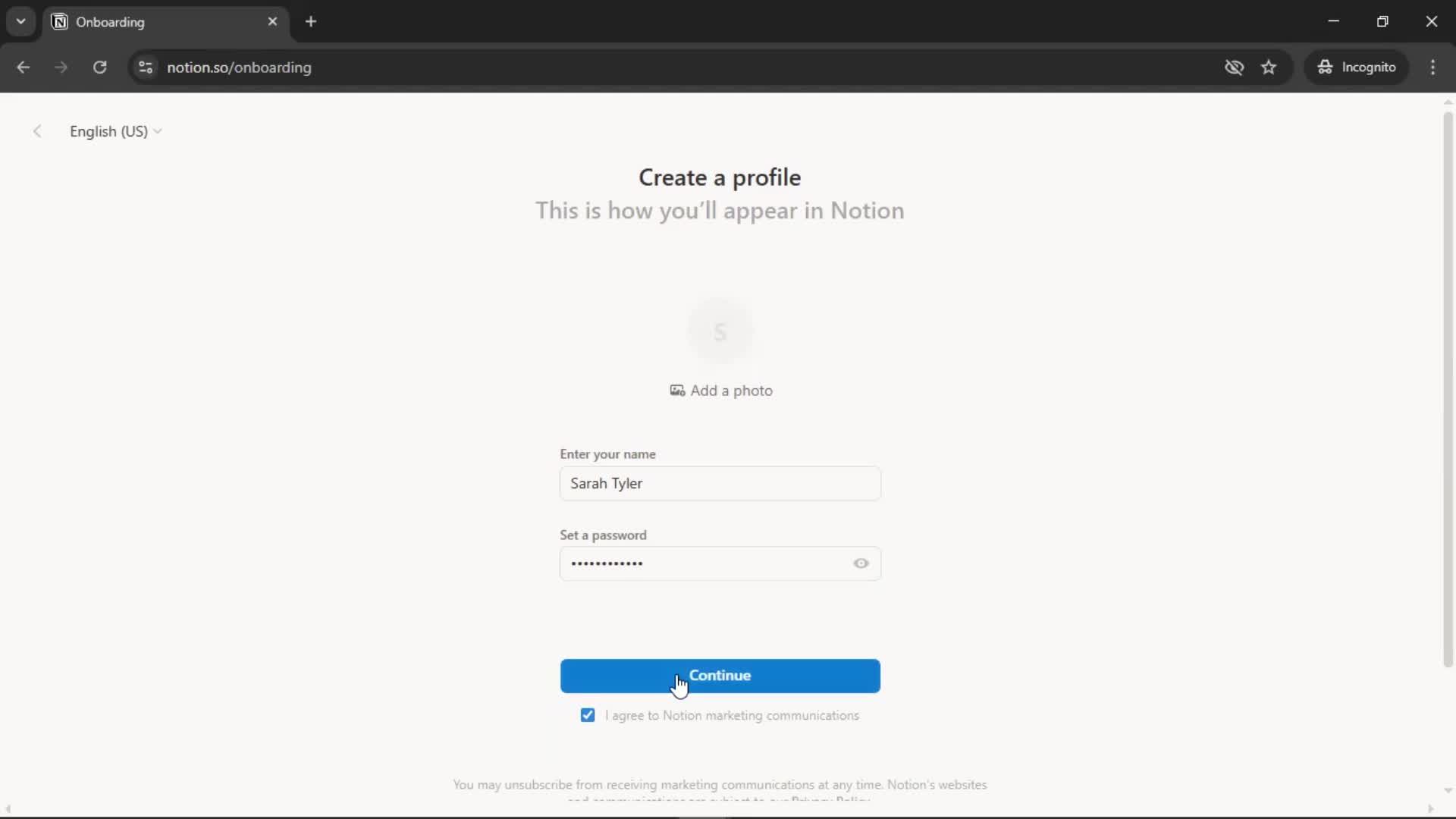This screenshot has width=1456, height=819.
Task: Click the unsubscribe disclaimer text
Action: point(720,789)
